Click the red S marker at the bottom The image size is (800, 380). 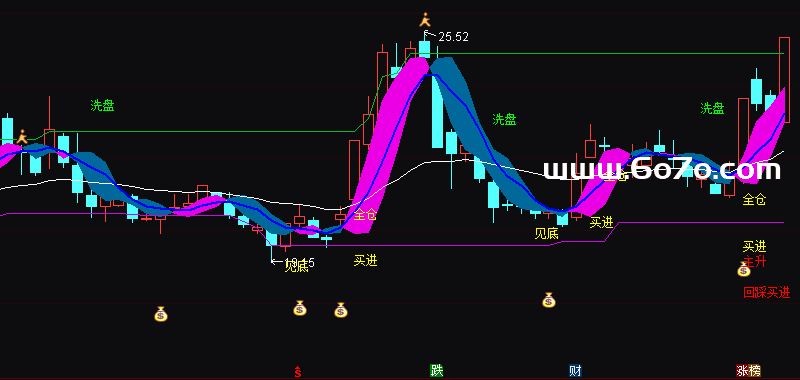pos(298,372)
